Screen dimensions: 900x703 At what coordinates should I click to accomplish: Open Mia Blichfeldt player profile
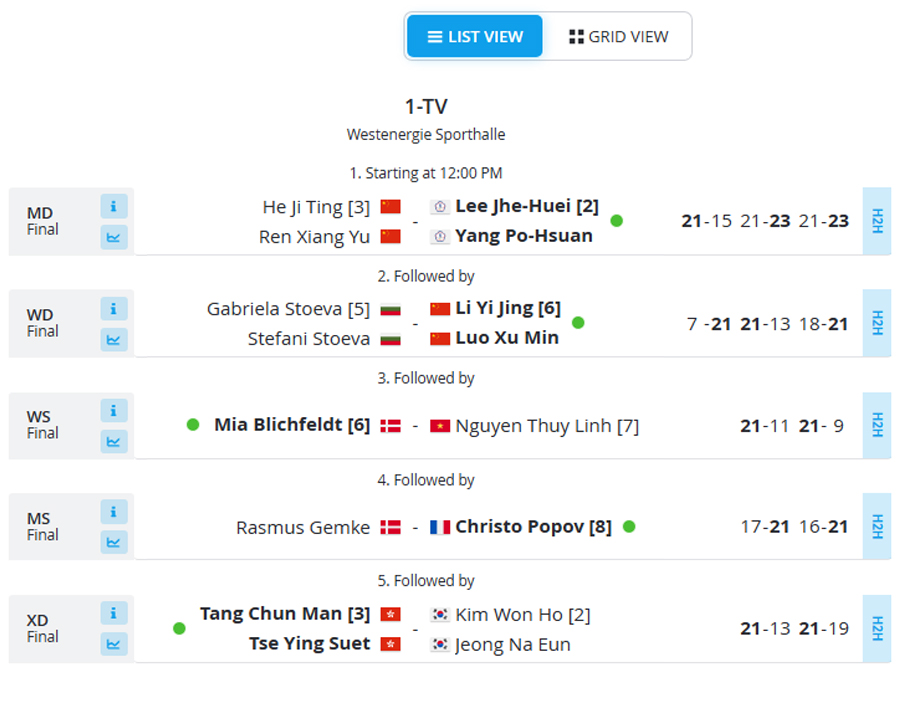click(292, 425)
